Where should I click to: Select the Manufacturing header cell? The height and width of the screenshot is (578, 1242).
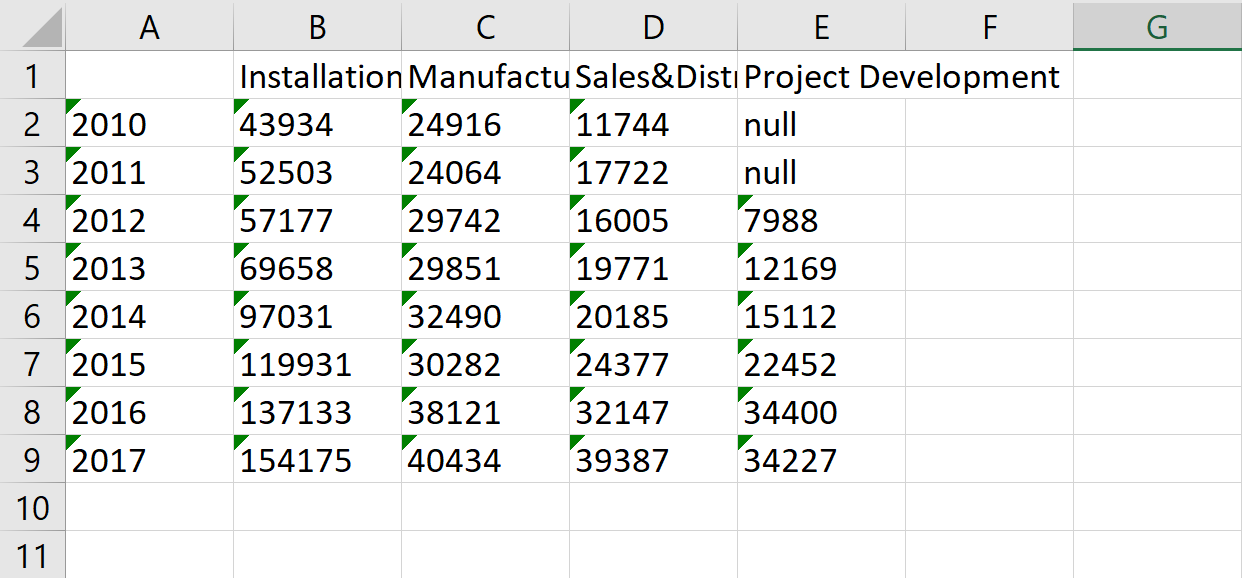click(x=485, y=76)
